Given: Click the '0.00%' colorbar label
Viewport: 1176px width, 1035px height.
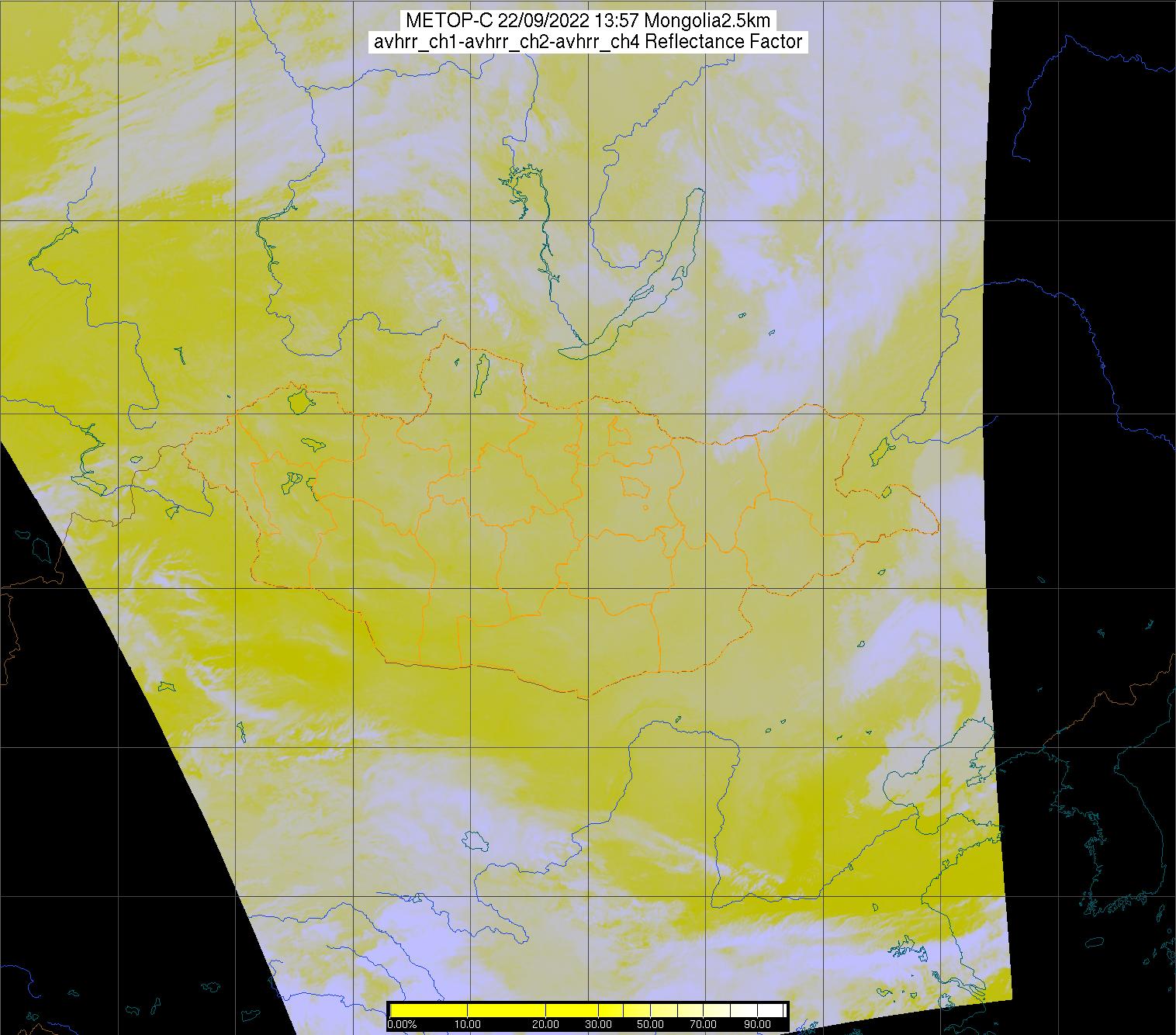Looking at the screenshot, I should (402, 1024).
